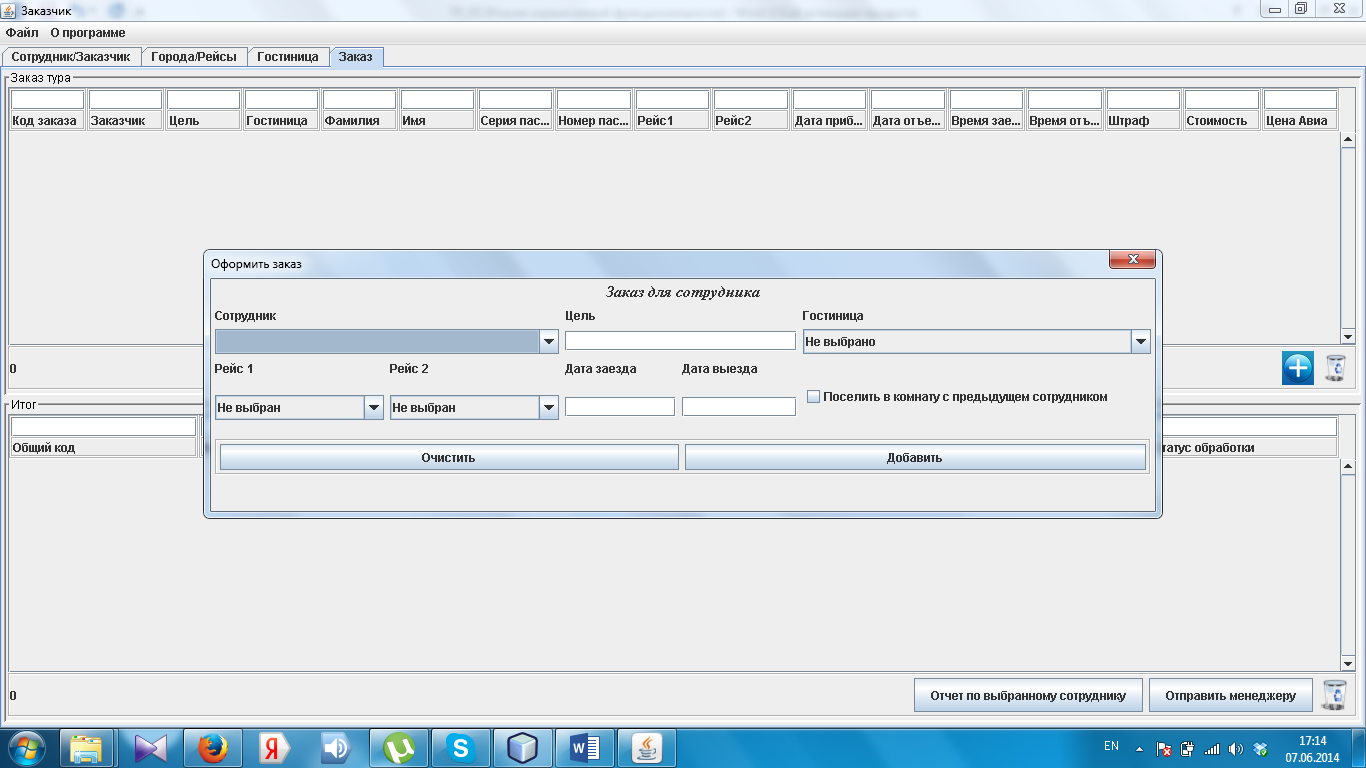
Task: Open the Рейс 2 dropdown
Action: click(x=548, y=408)
